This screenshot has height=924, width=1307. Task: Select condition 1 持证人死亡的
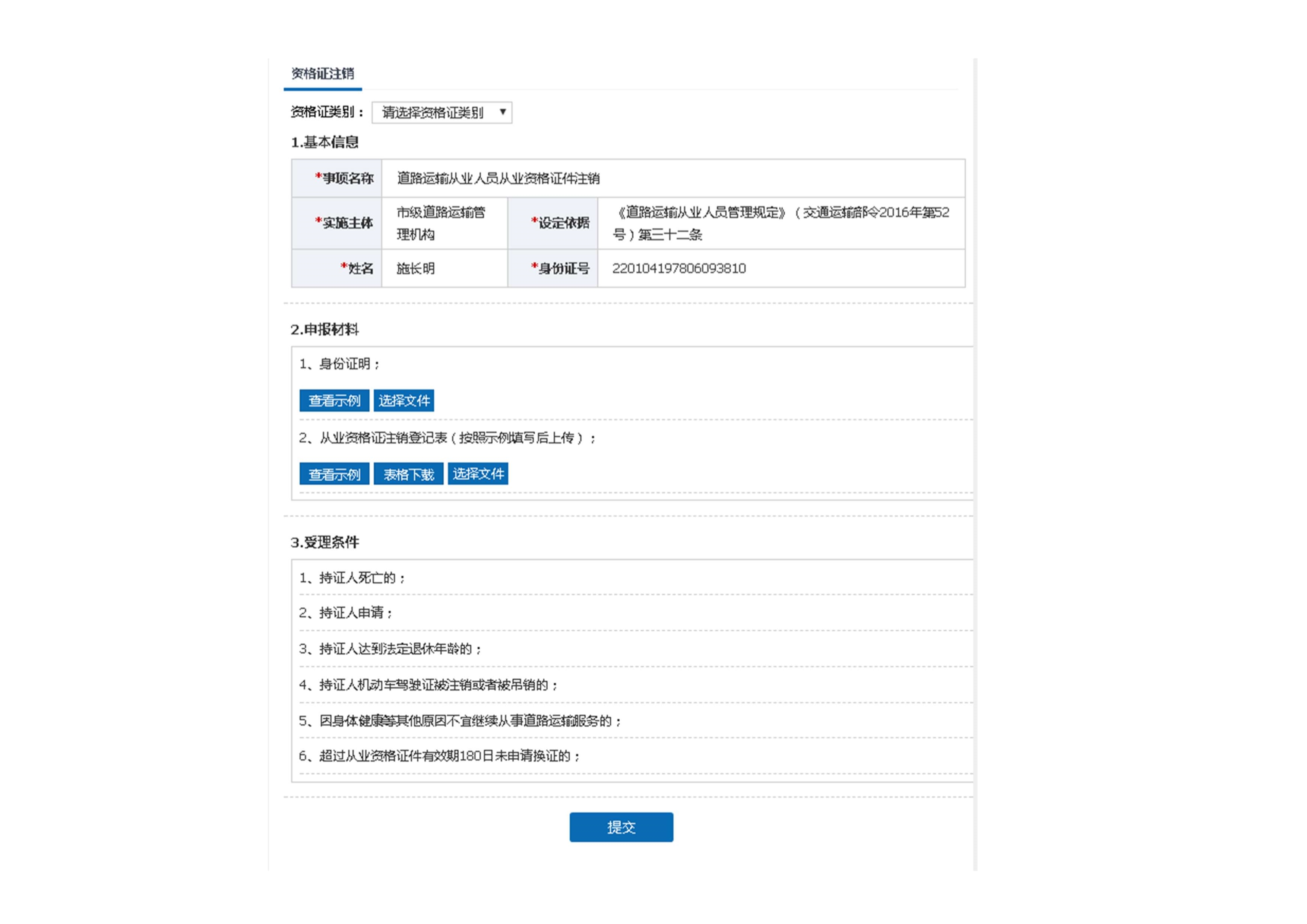tap(352, 578)
